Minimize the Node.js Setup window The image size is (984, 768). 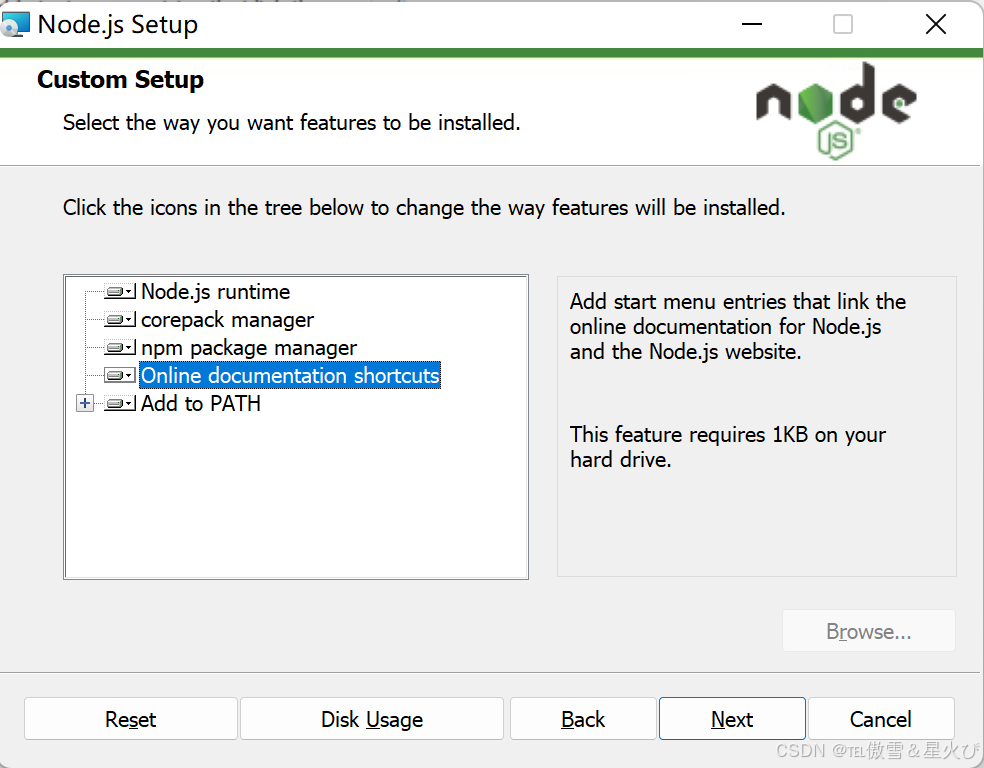(752, 24)
